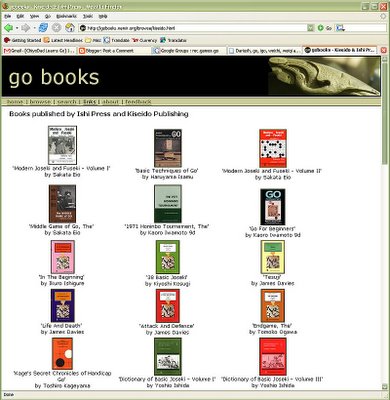Click the forward navigation arrow
Image resolution: width=390 pixels, height=400 pixels.
click(26, 28)
